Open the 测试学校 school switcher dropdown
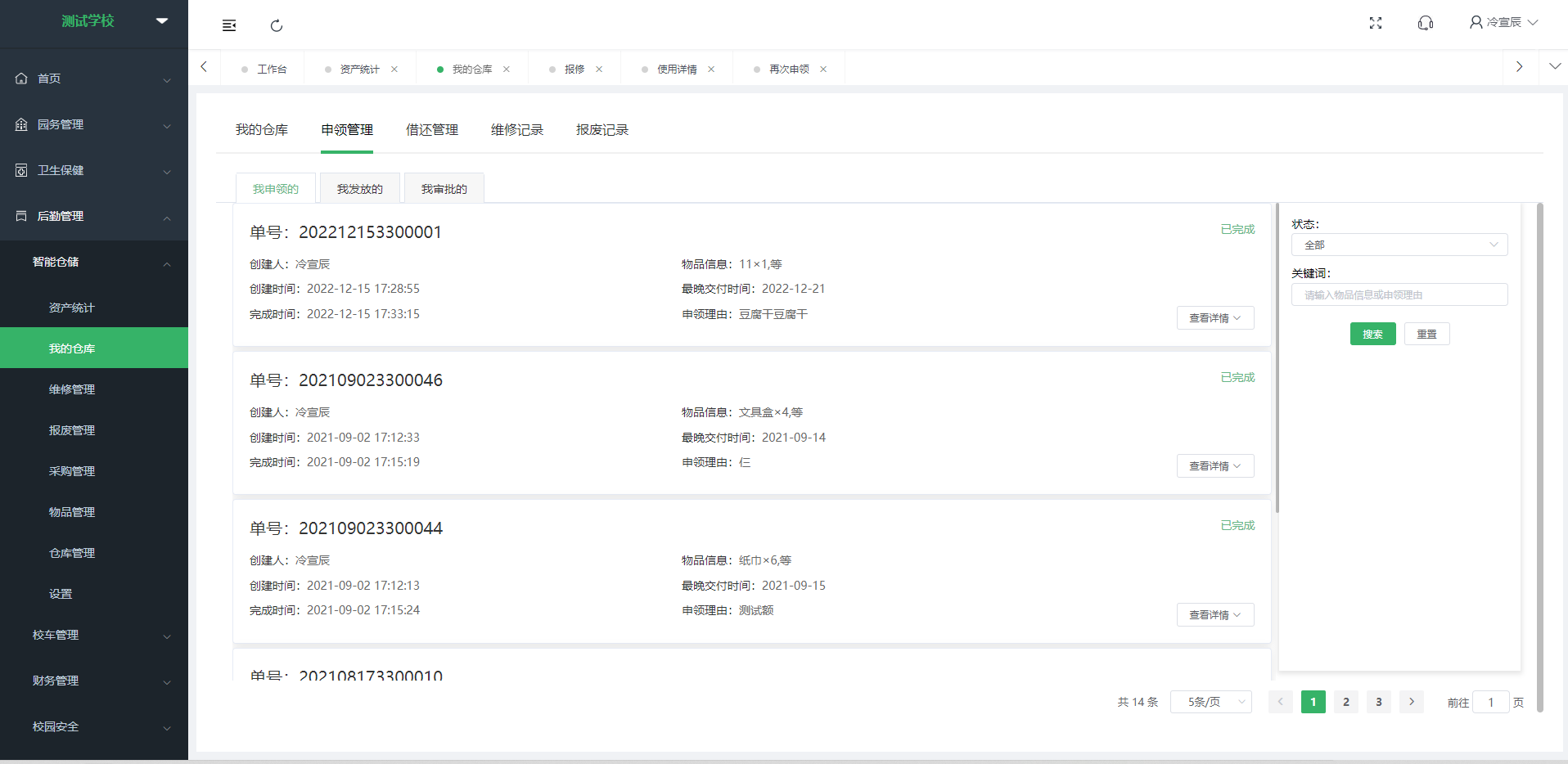The height and width of the screenshot is (764, 1568). point(162,20)
